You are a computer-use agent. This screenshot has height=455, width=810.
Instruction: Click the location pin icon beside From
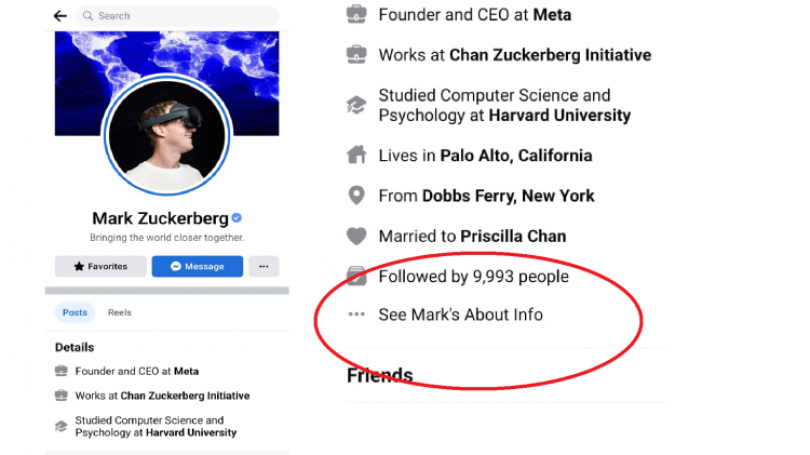coord(356,196)
